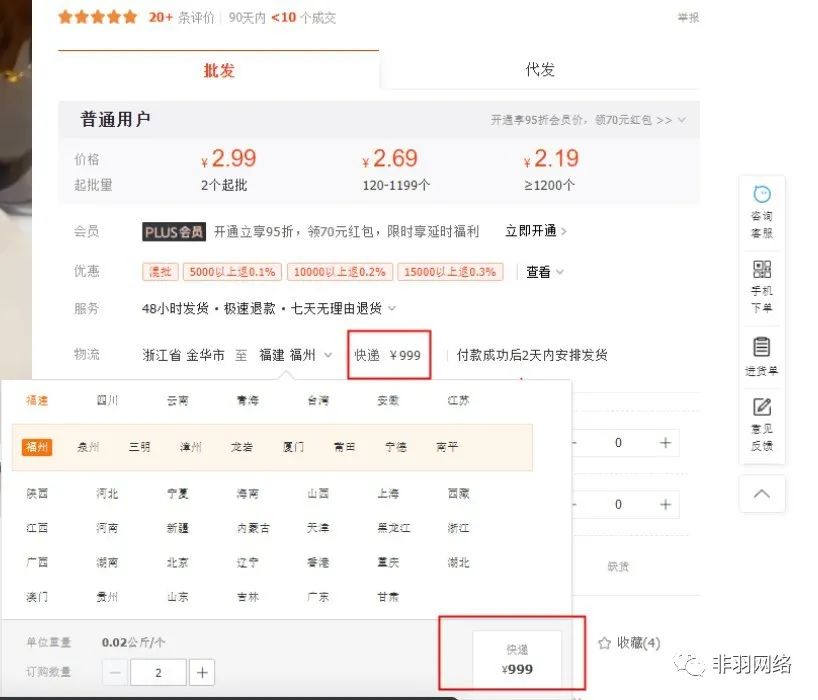Viewport: 818px width, 700px height.
Task: Select 黑龙江 province from the list
Action: tap(393, 528)
